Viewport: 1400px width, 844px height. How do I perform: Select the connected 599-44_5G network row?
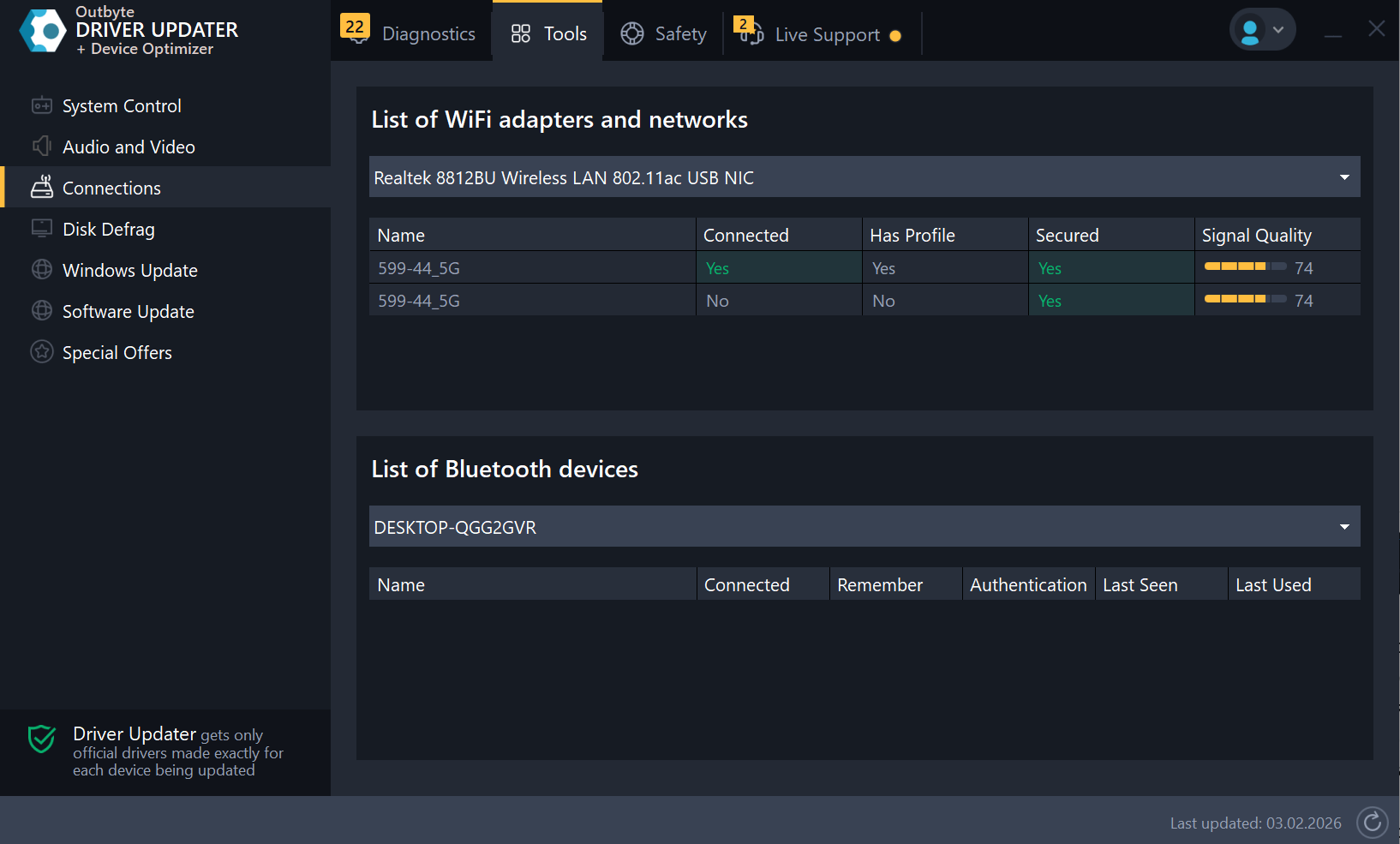(x=531, y=268)
